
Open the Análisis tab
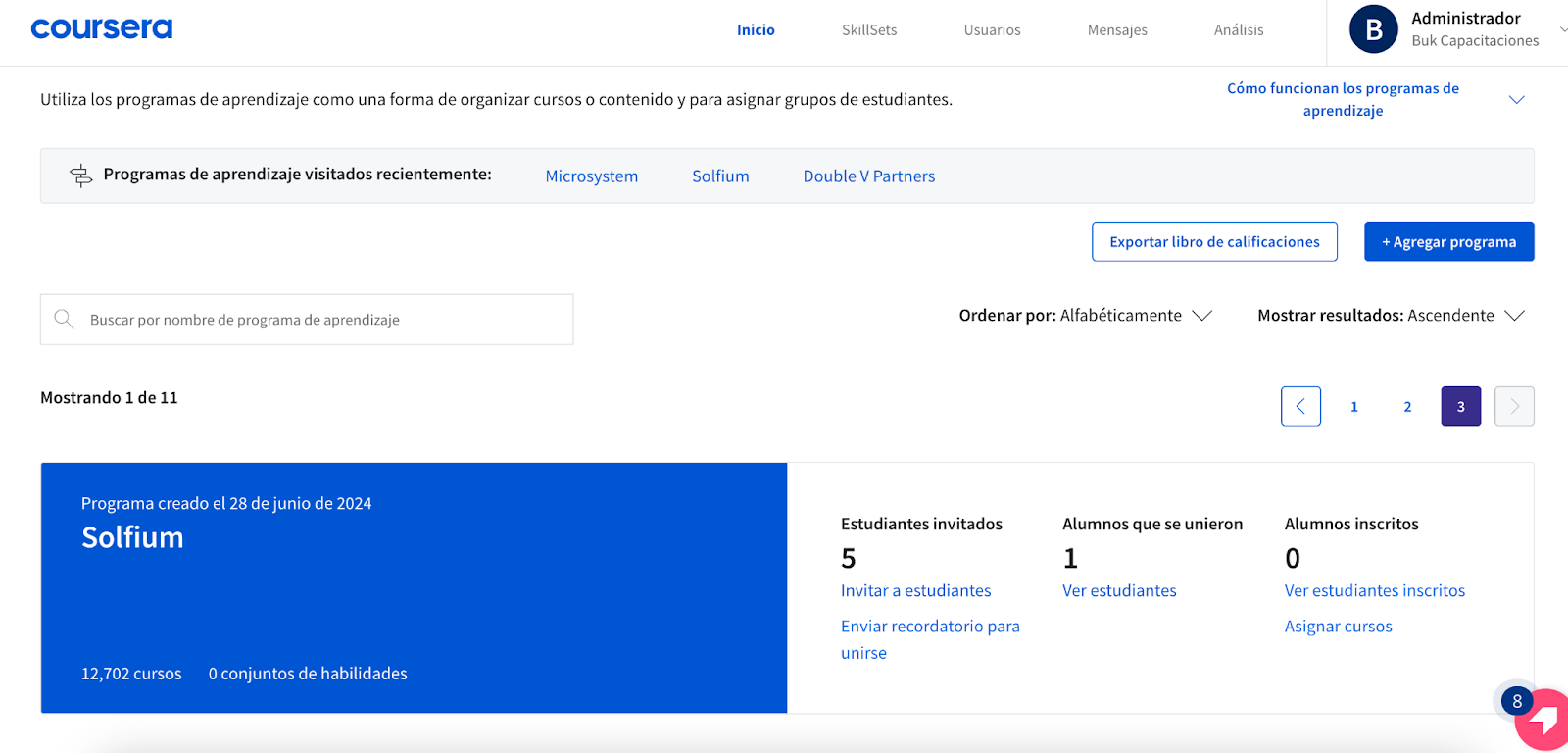click(x=1239, y=30)
